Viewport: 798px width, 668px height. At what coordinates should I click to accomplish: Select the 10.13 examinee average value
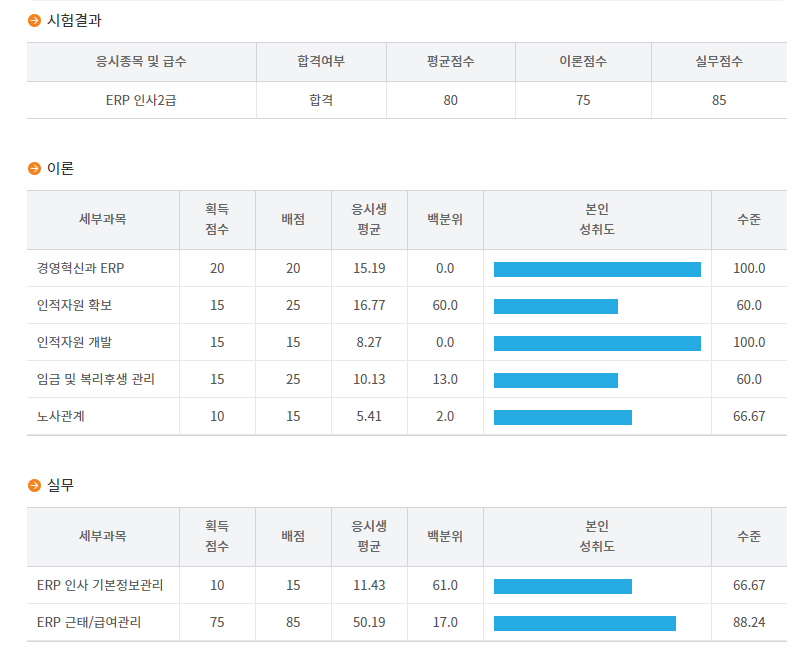(x=369, y=380)
